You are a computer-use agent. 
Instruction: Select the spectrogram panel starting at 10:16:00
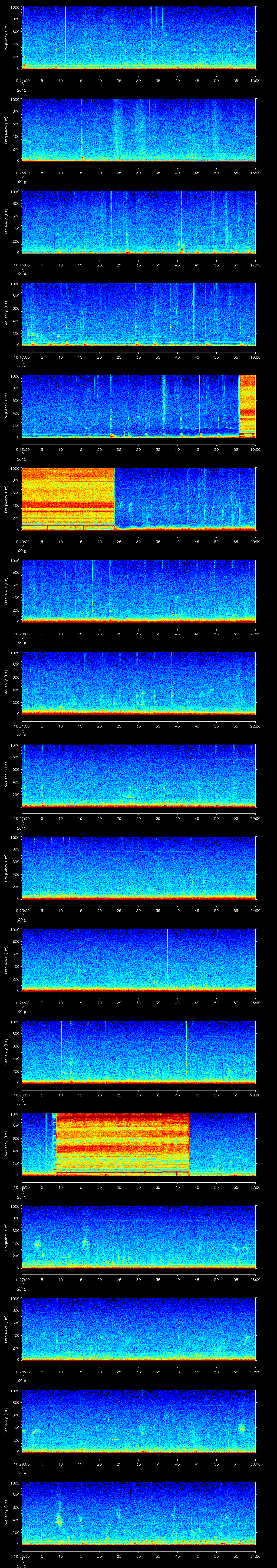coord(139,222)
